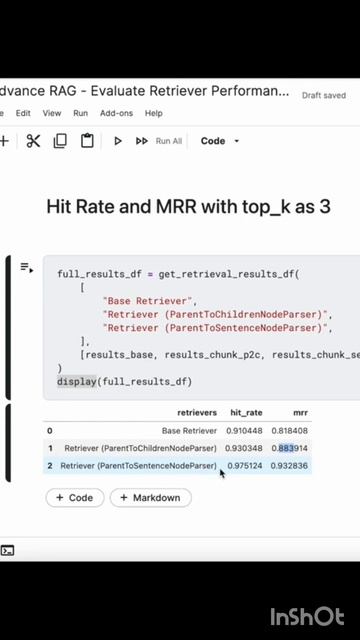The height and width of the screenshot is (640, 360).
Task: Click the Cut cell scissors icon
Action: click(33, 141)
